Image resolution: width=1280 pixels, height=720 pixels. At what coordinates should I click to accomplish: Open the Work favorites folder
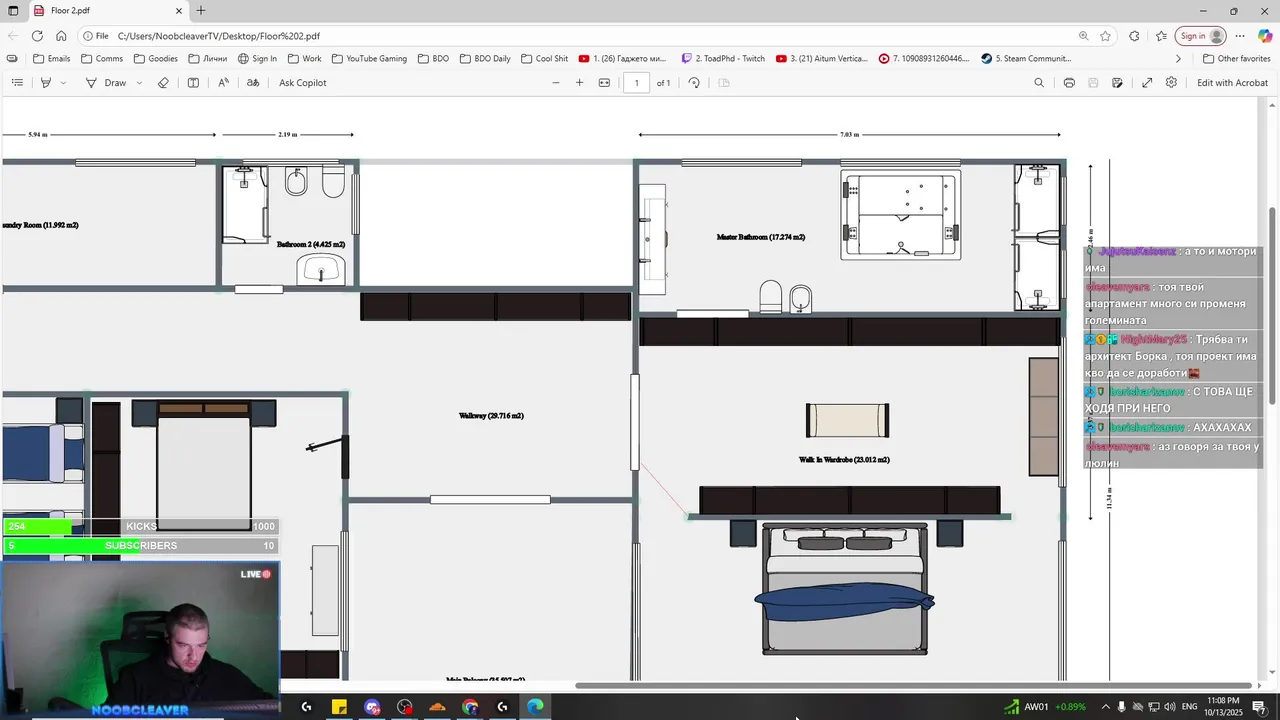coord(304,59)
